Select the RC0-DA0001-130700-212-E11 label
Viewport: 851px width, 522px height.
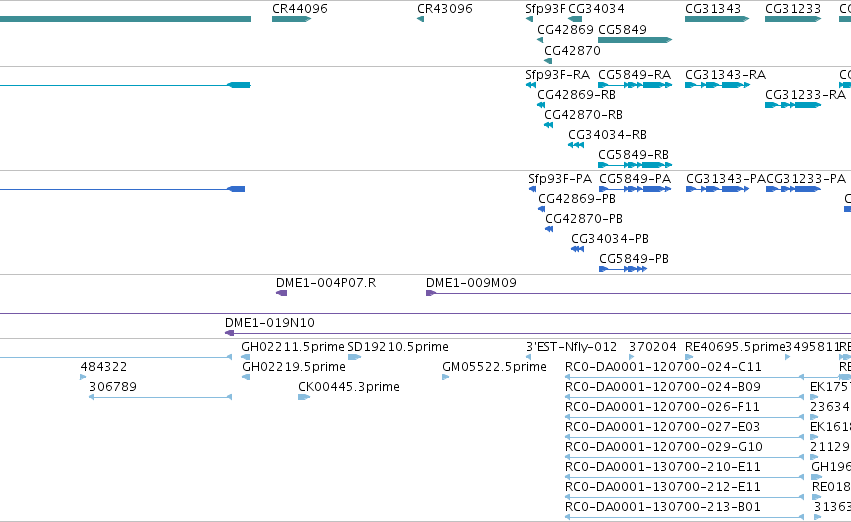click(663, 487)
